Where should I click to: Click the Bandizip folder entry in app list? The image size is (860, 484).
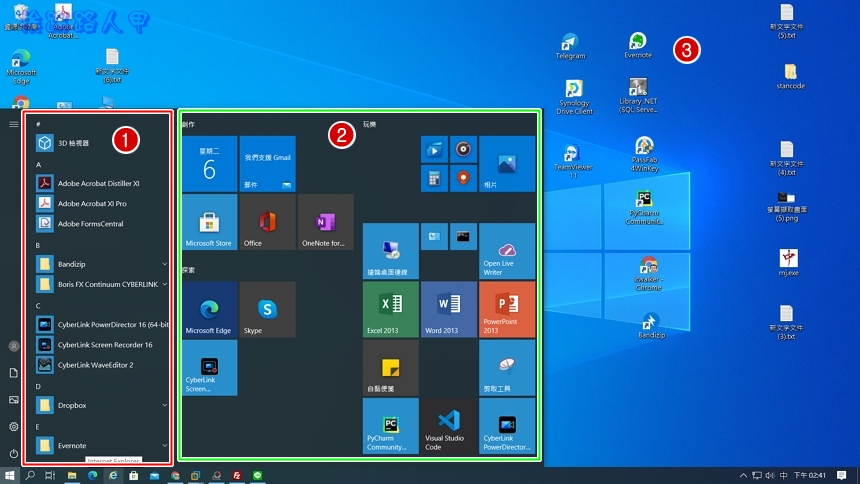[x=102, y=264]
